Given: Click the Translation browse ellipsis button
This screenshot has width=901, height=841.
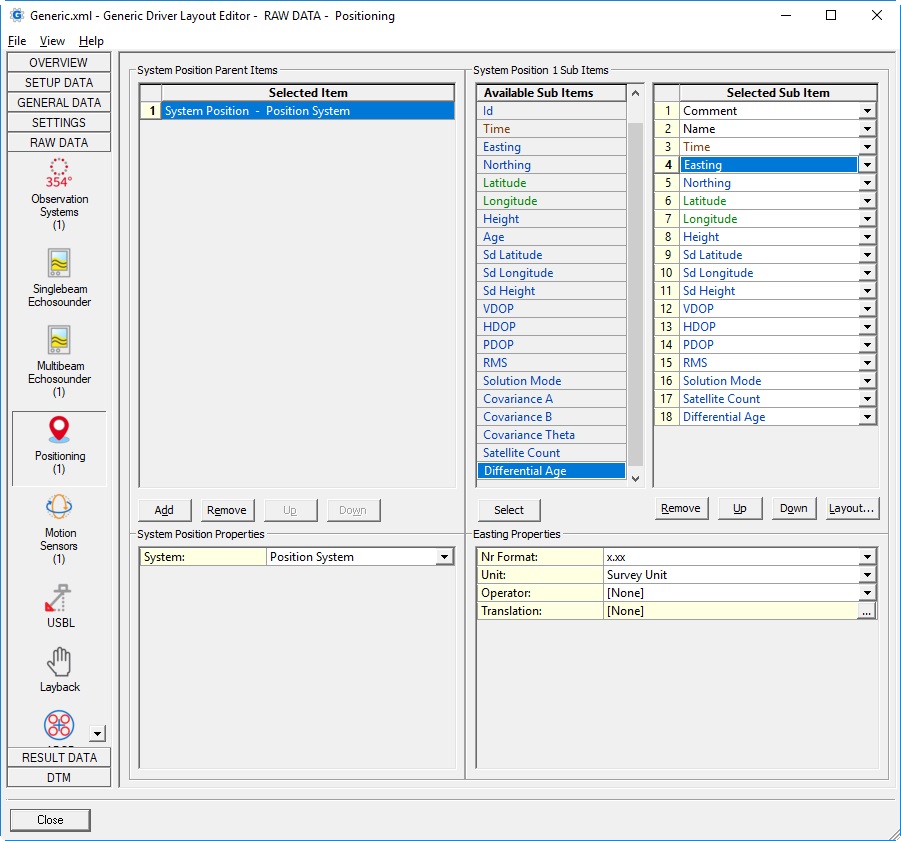Looking at the screenshot, I should [x=867, y=611].
